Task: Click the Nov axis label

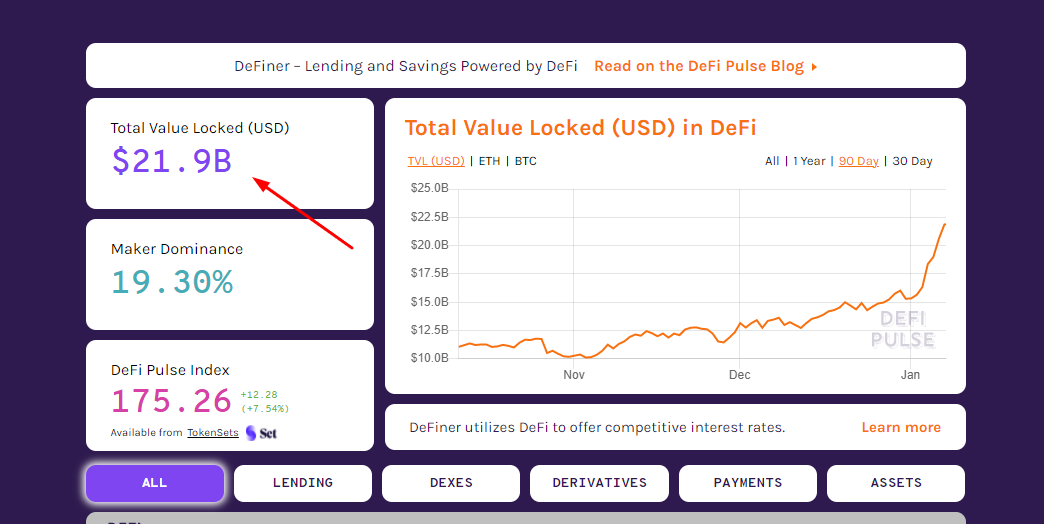Action: coord(574,375)
